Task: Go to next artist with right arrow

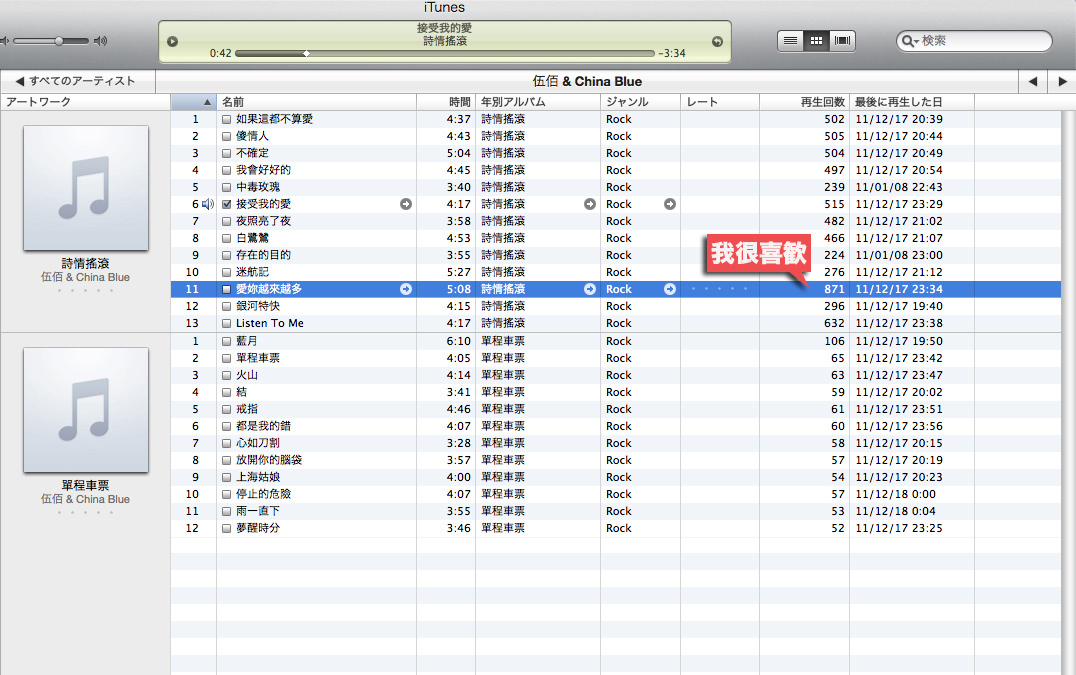Action: pyautogui.click(x=1062, y=82)
